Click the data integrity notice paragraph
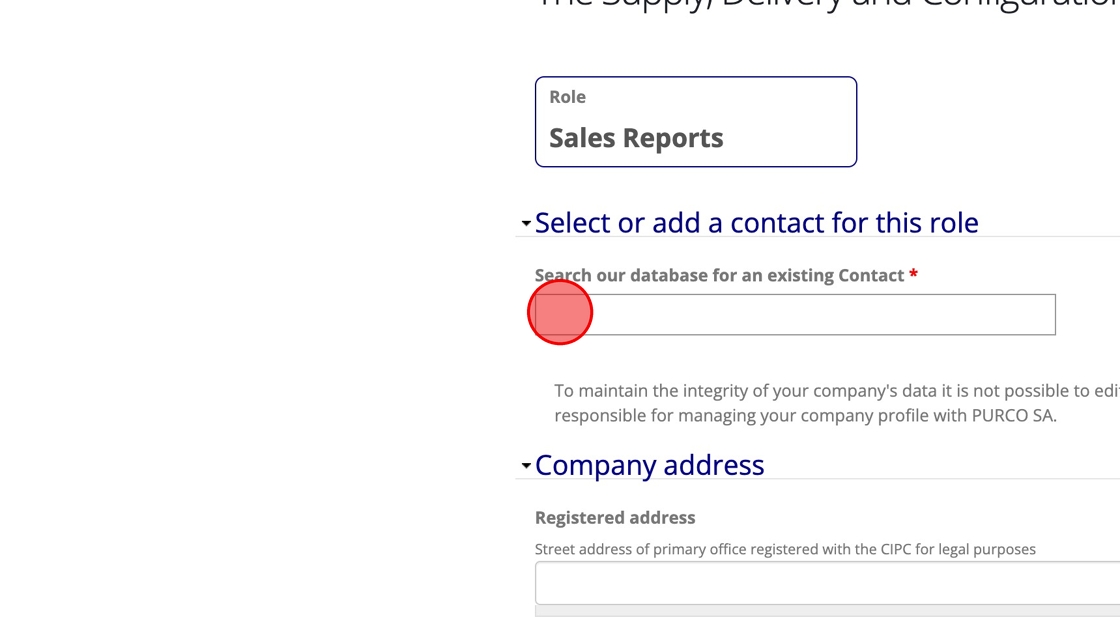This screenshot has width=1120, height=626. (837, 403)
